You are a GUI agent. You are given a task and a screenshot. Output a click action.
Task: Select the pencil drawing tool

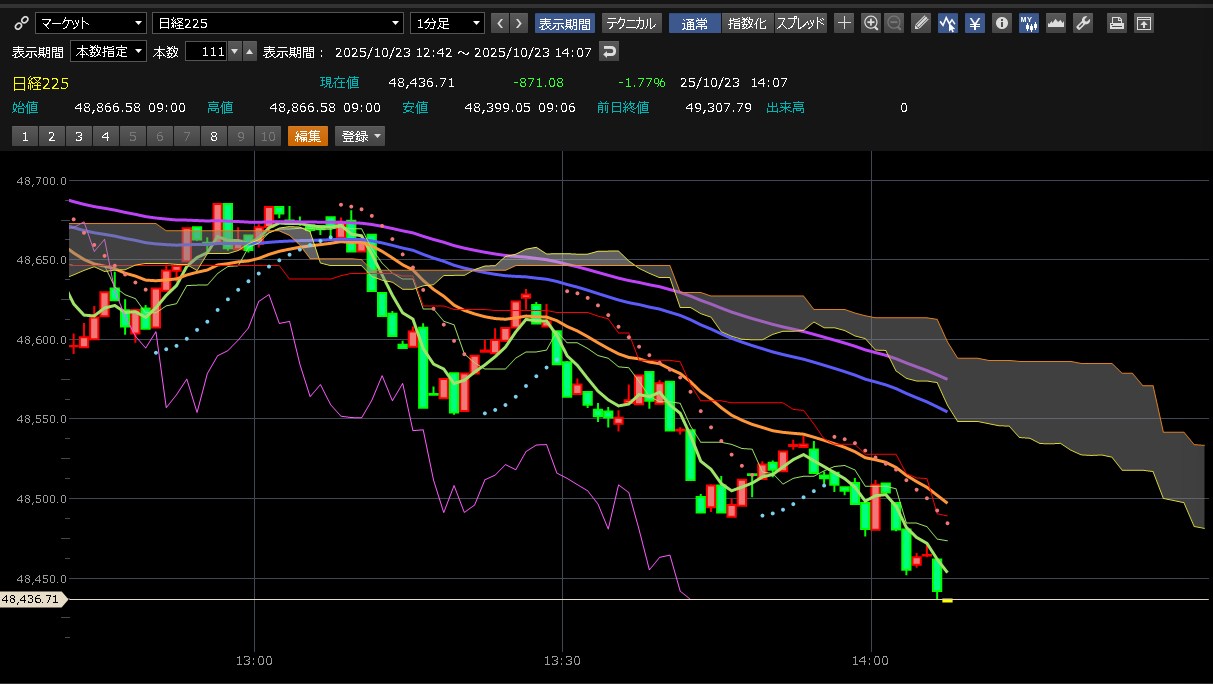pyautogui.click(x=921, y=23)
